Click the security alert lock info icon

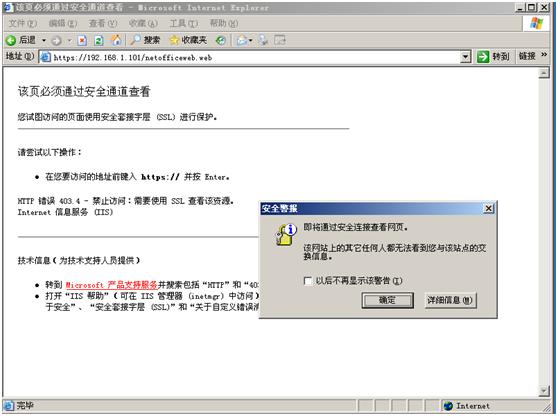[285, 234]
